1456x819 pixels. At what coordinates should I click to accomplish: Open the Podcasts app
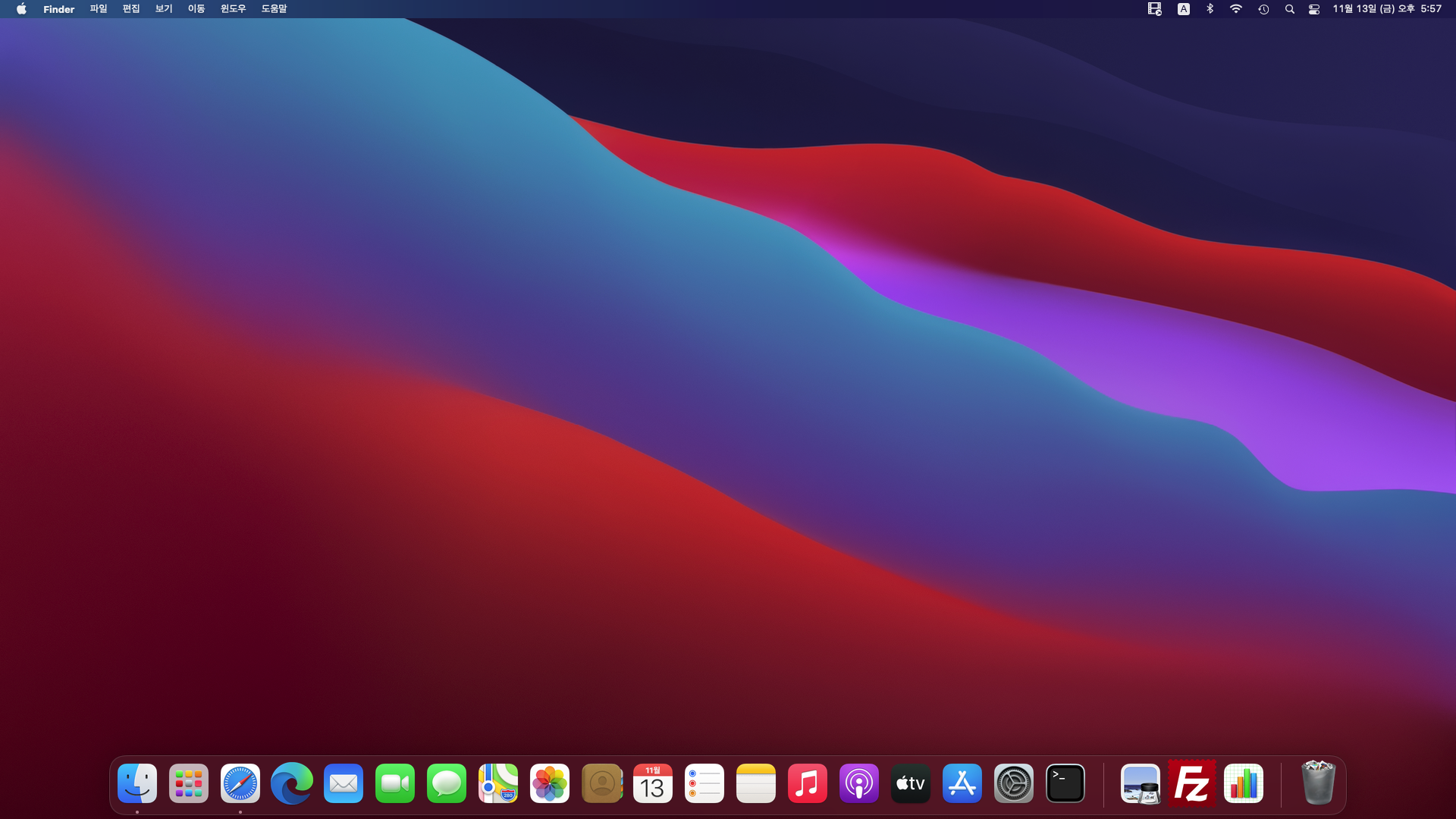coord(859,783)
